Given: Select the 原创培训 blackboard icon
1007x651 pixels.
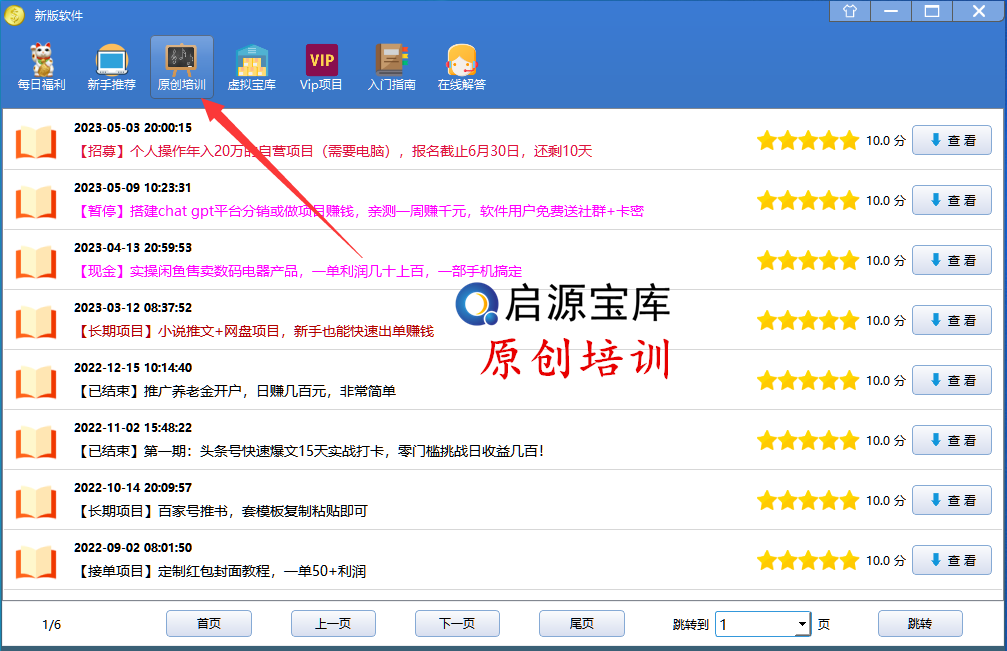Looking at the screenshot, I should point(182,67).
